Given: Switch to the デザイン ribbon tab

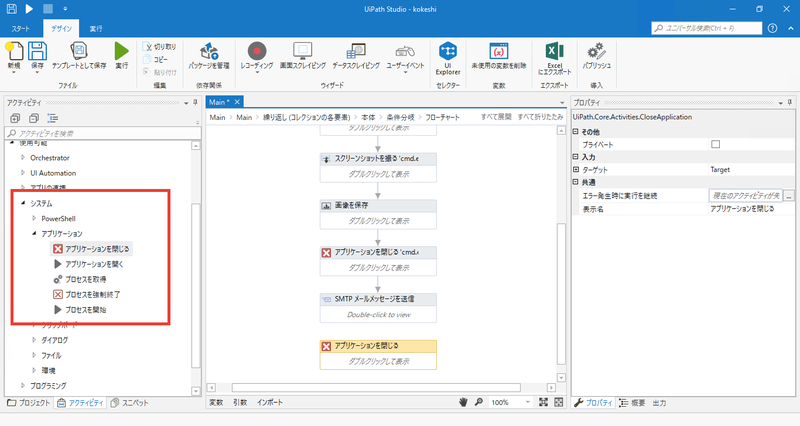Looking at the screenshot, I should tap(61, 29).
